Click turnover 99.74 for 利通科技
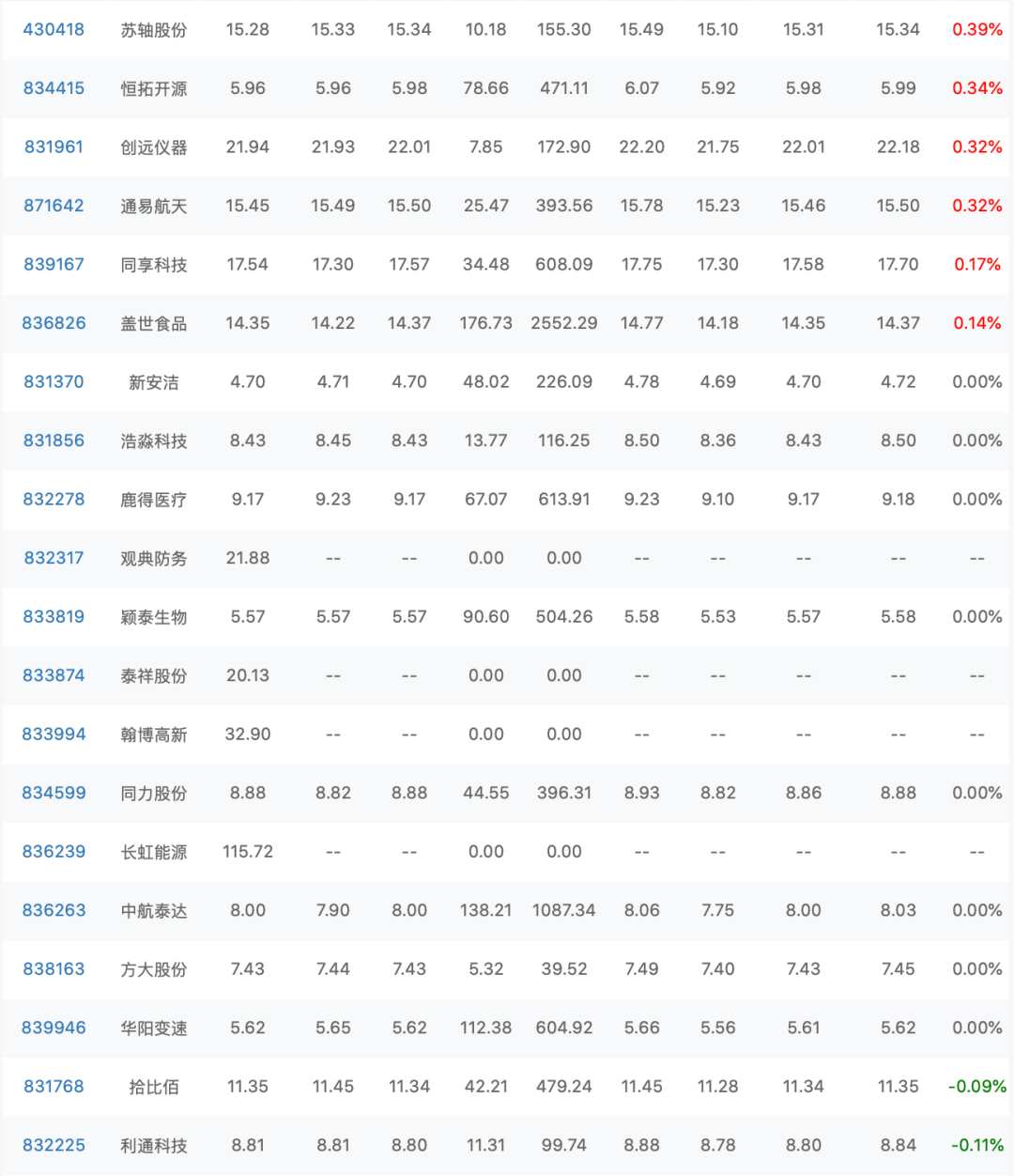This screenshot has width=1014, height=1176. (x=564, y=1145)
